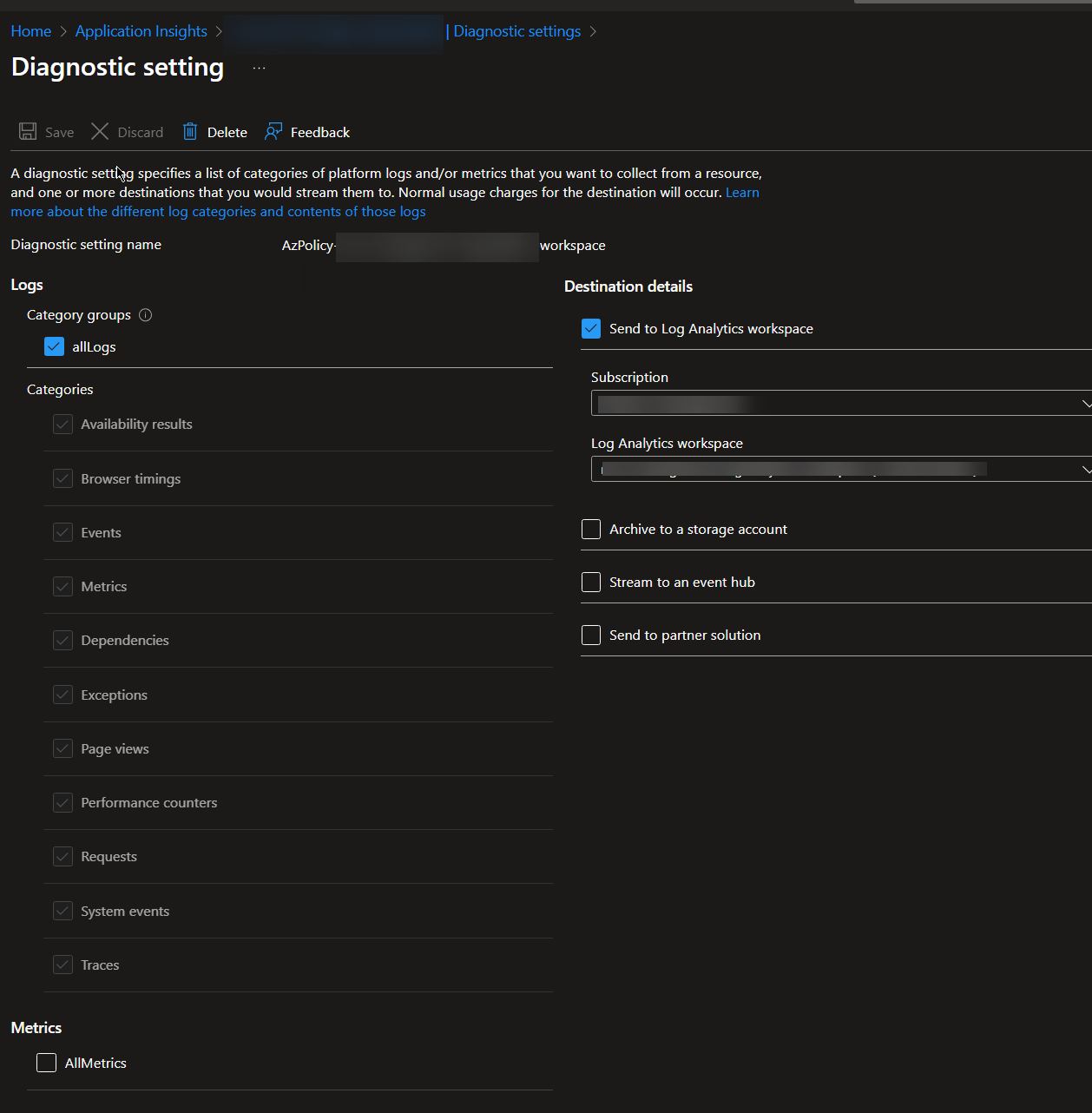Screen dimensions: 1092x1113
Task: Open the info icon beside Category groups
Action: (x=146, y=315)
